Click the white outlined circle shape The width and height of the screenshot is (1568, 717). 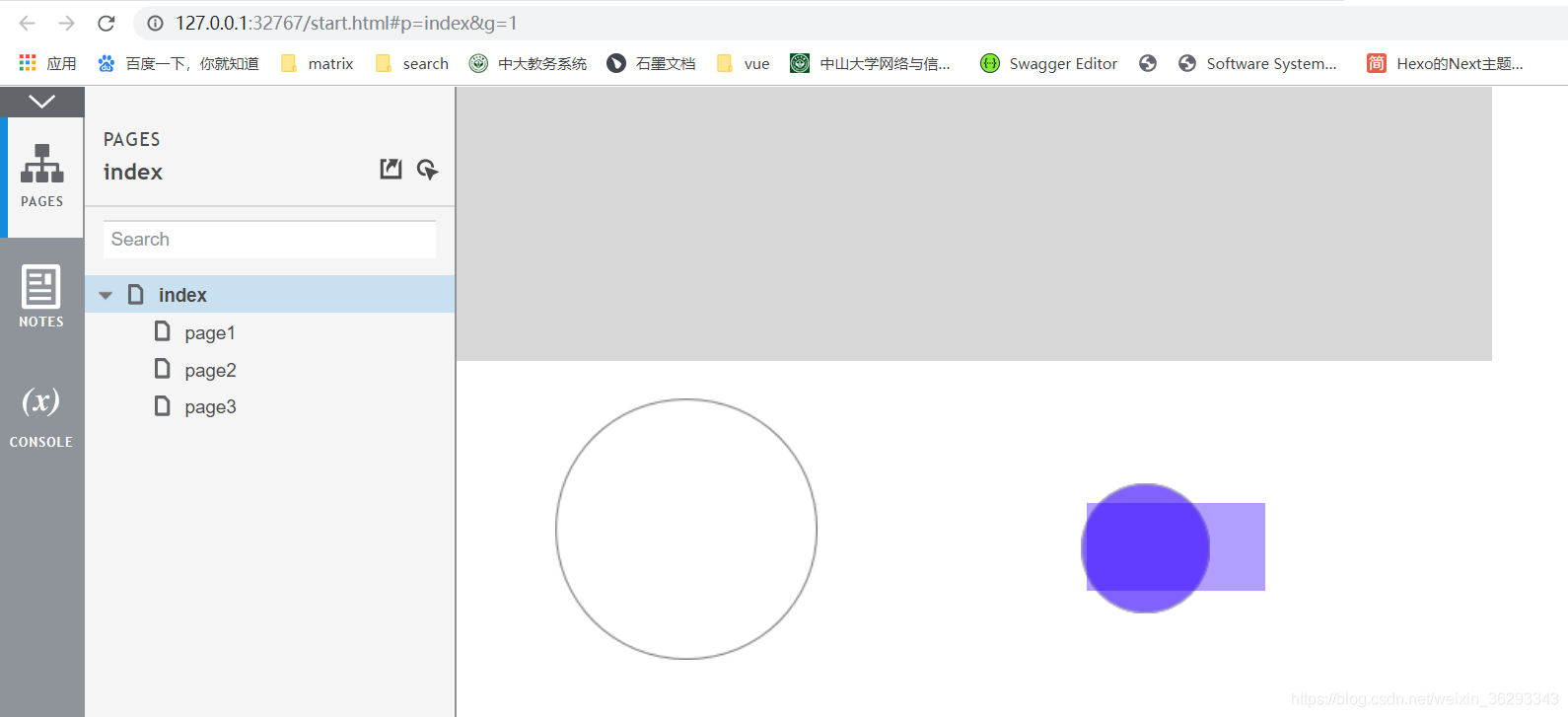click(686, 529)
